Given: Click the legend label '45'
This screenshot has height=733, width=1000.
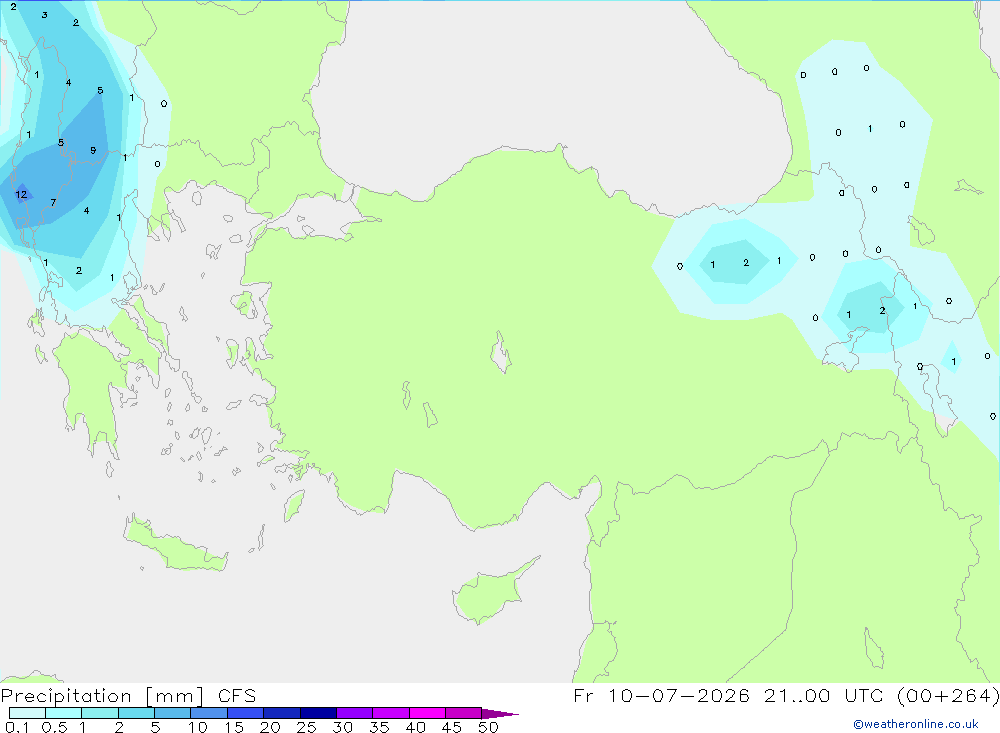Looking at the screenshot, I should pyautogui.click(x=452, y=727).
